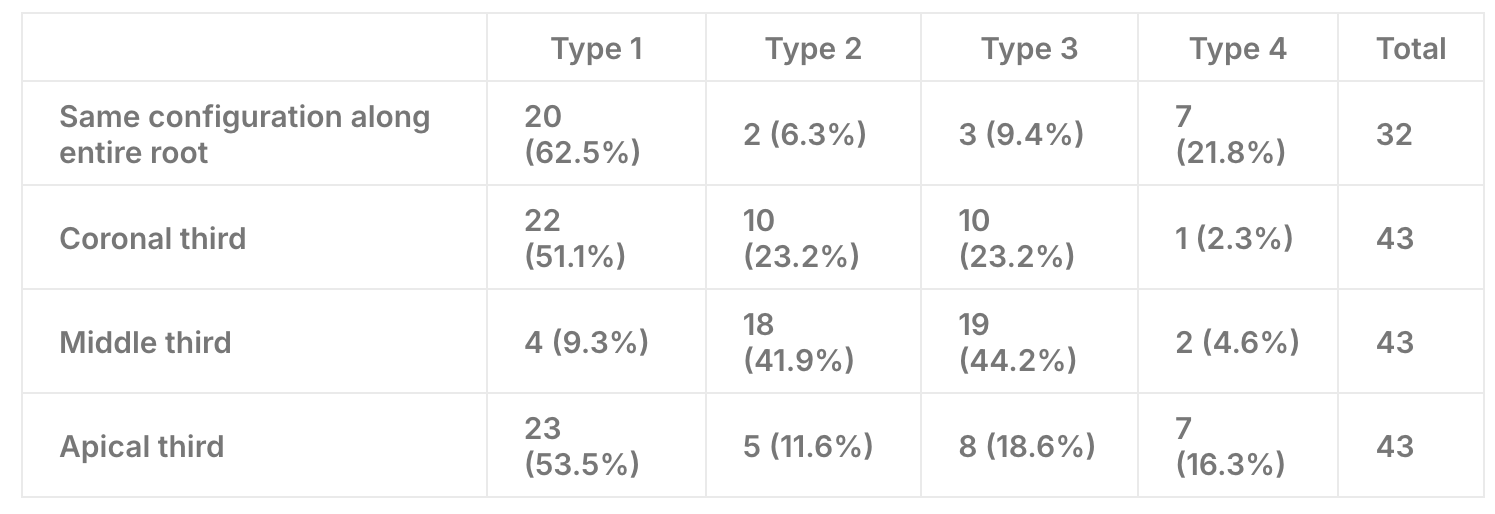Image resolution: width=1495 pixels, height=514 pixels.
Task: Click the cell showing 2 (6.3%)
Action: tap(805, 134)
